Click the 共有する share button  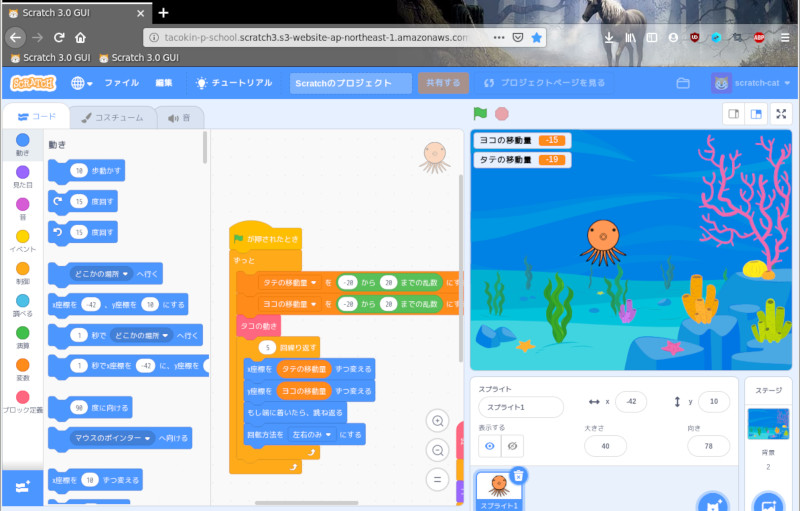coord(443,83)
